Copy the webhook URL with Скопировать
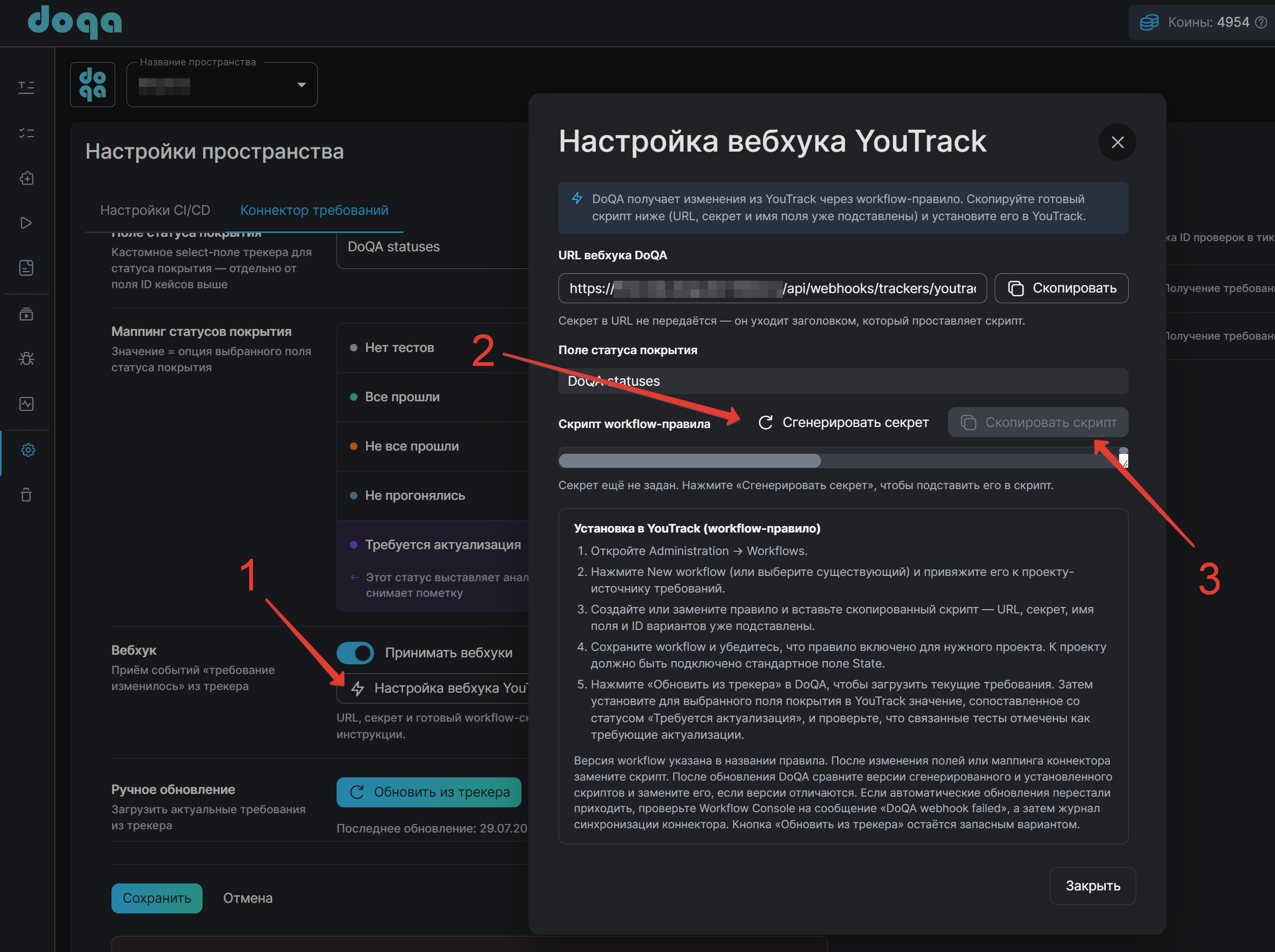Viewport: 1275px width, 952px height. (x=1061, y=288)
